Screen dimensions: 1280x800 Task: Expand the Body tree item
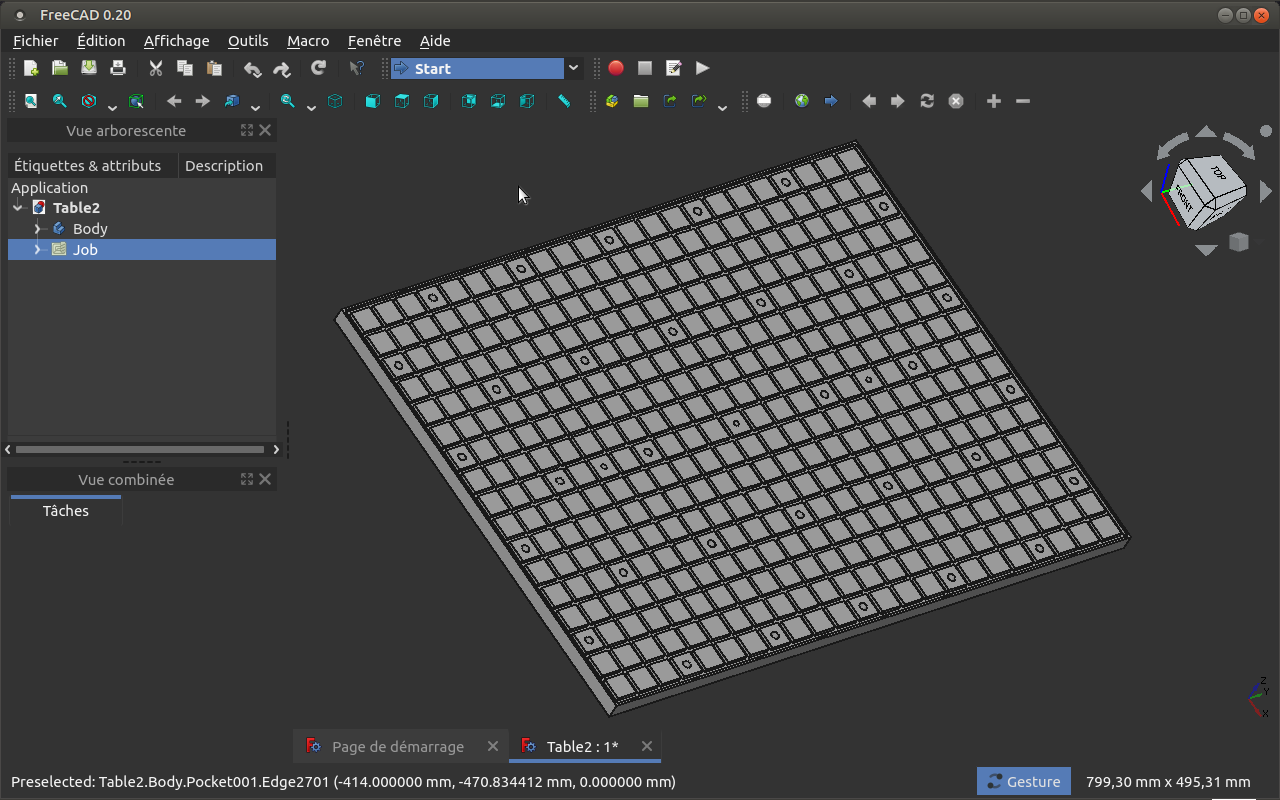tap(37, 229)
